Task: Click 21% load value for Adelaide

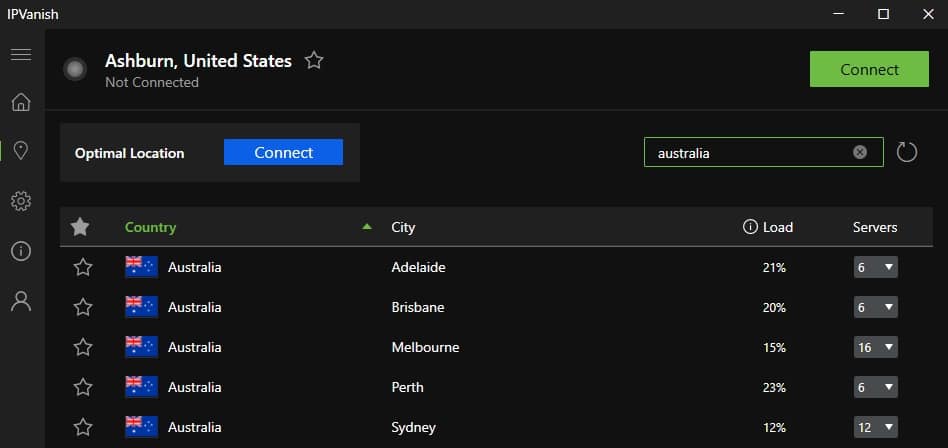Action: pyautogui.click(x=774, y=267)
